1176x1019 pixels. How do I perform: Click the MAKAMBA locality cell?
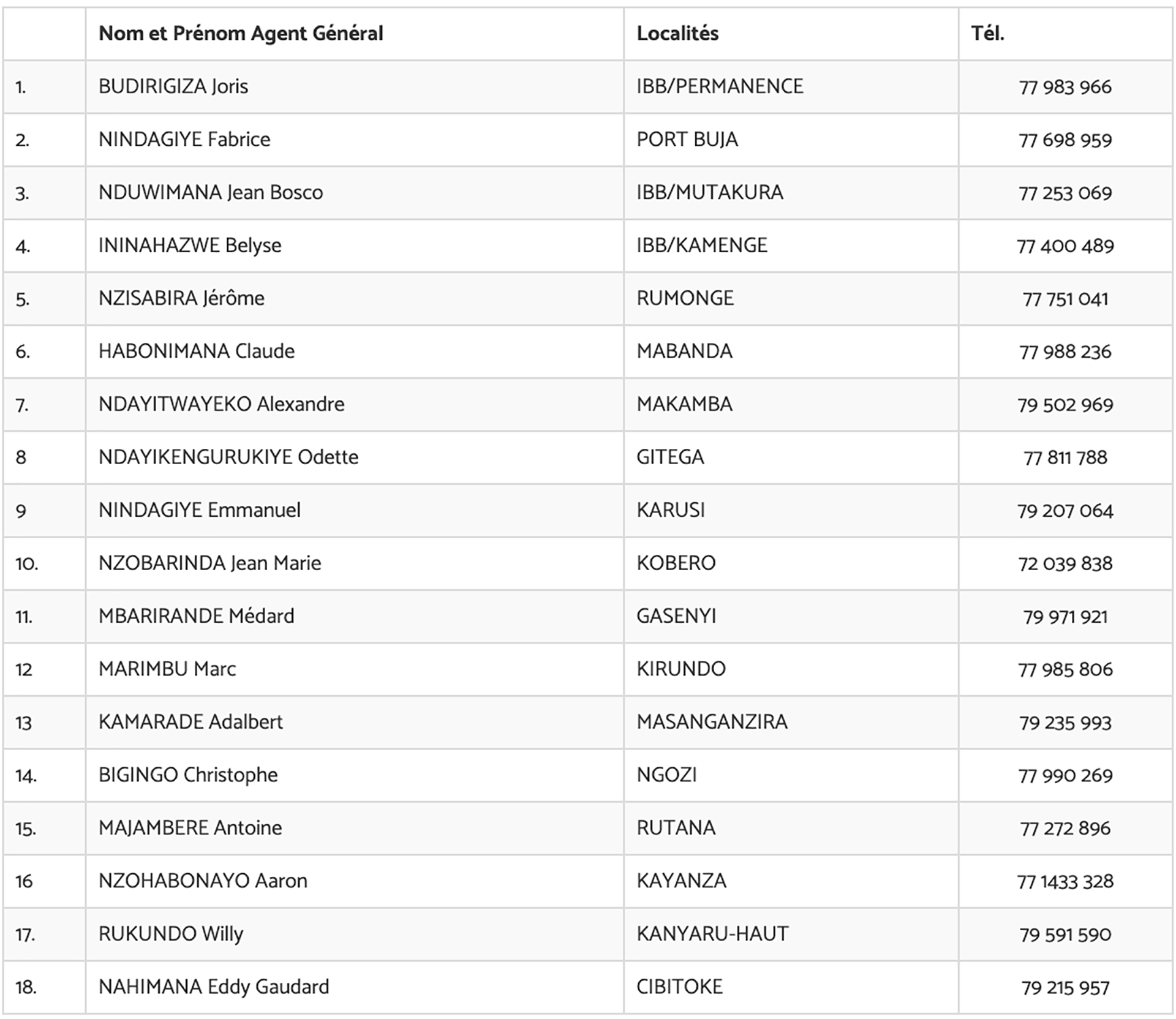click(x=684, y=404)
